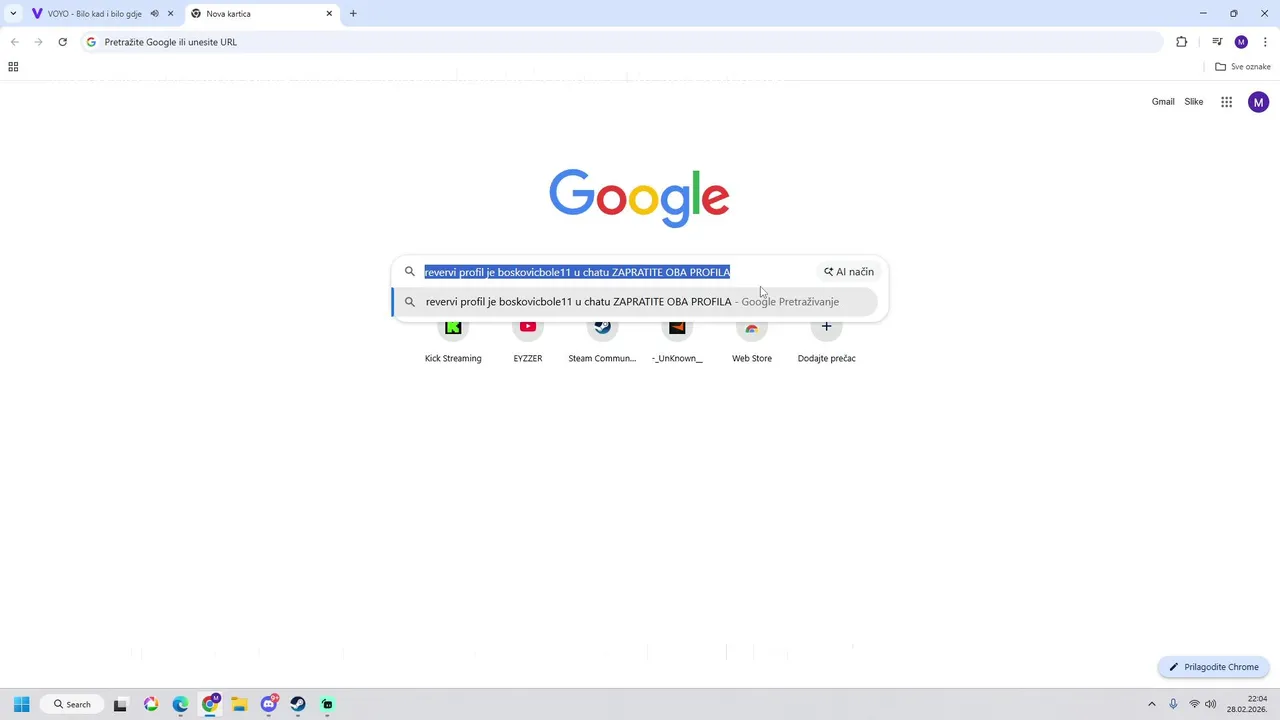Mute audio on the VOYO tab
The height and width of the screenshot is (720, 1280).
click(x=154, y=14)
